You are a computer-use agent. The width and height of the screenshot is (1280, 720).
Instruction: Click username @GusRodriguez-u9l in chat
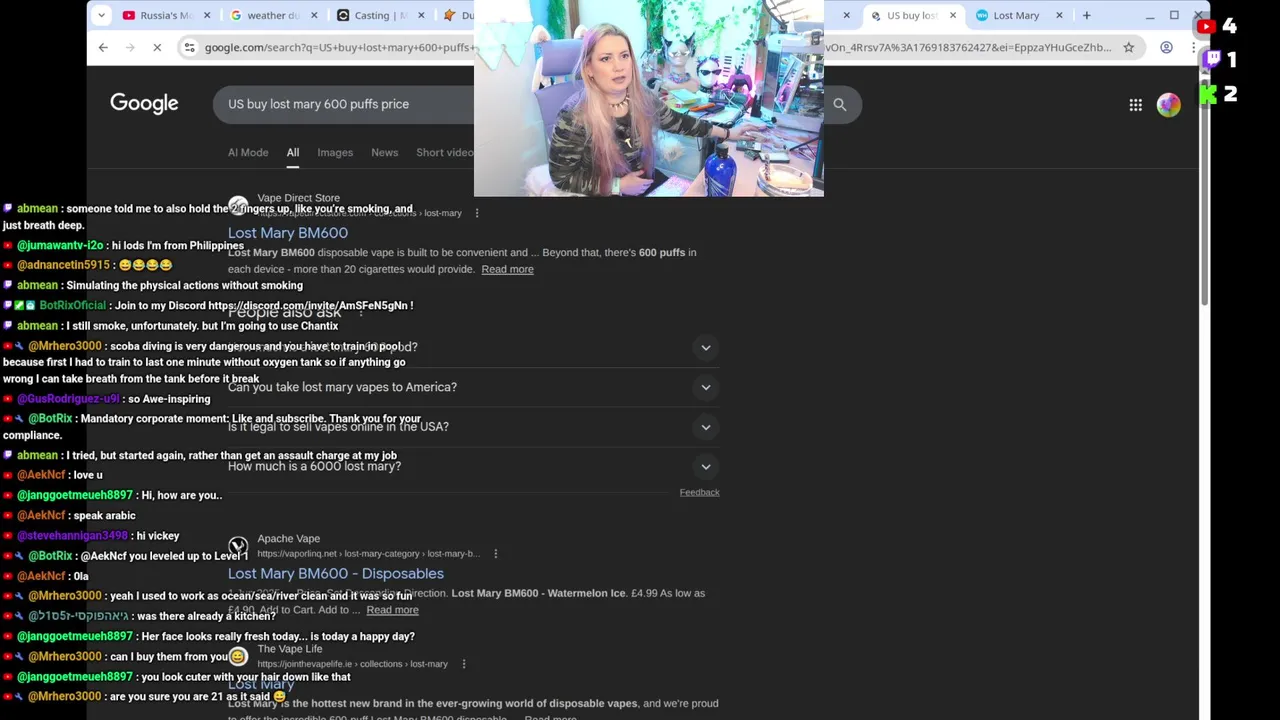(68, 399)
